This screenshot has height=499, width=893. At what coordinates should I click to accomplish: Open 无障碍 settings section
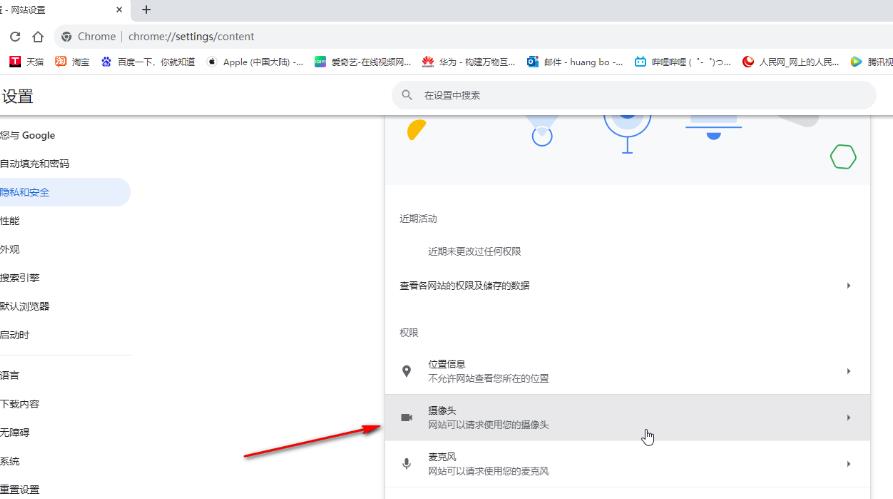click(15, 432)
